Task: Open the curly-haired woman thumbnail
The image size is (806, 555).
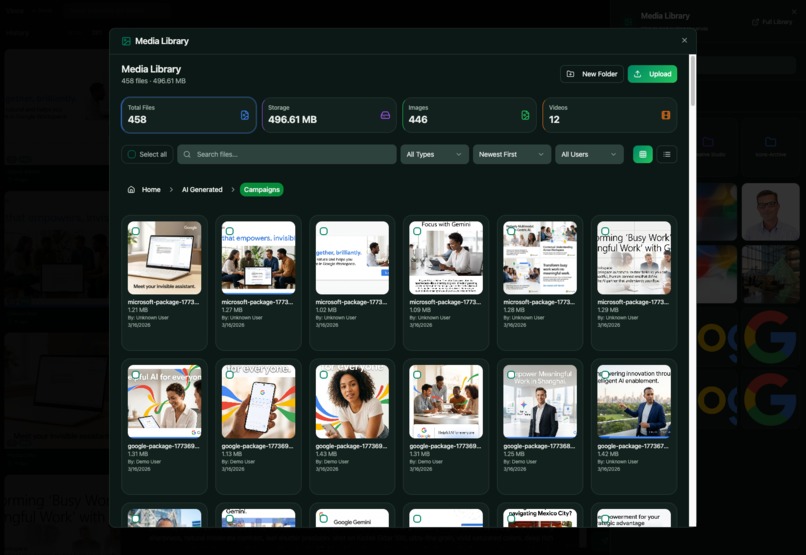Action: coord(352,402)
